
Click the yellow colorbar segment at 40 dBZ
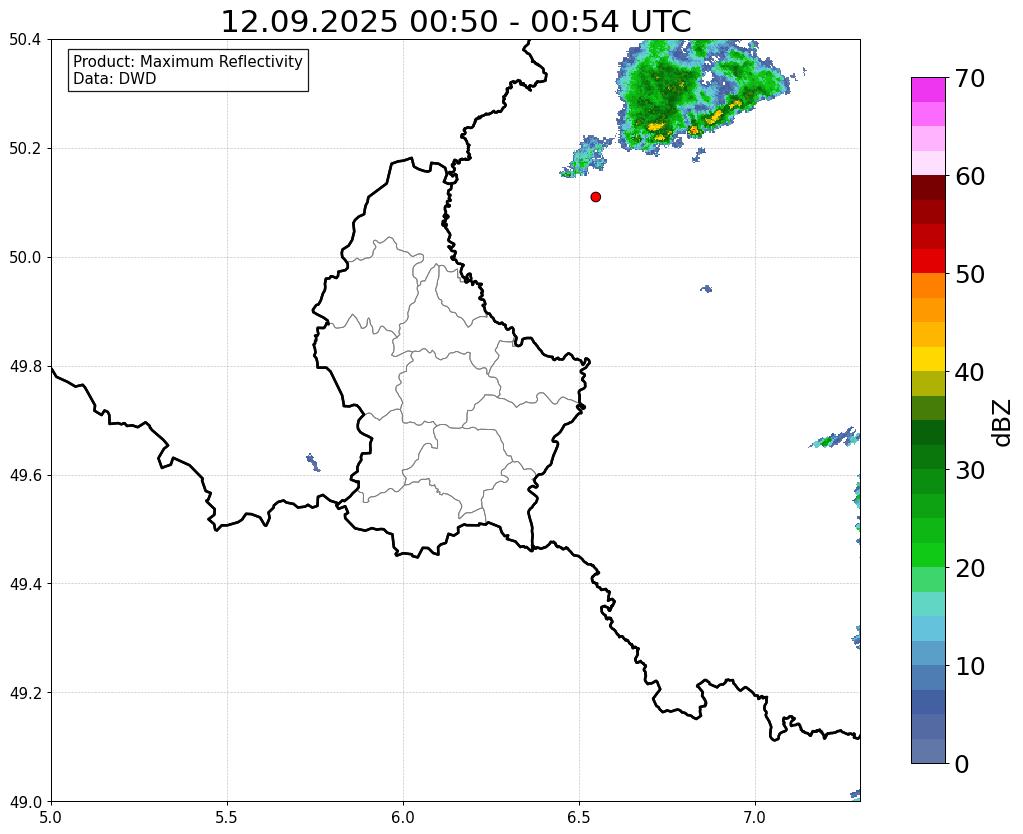928,359
